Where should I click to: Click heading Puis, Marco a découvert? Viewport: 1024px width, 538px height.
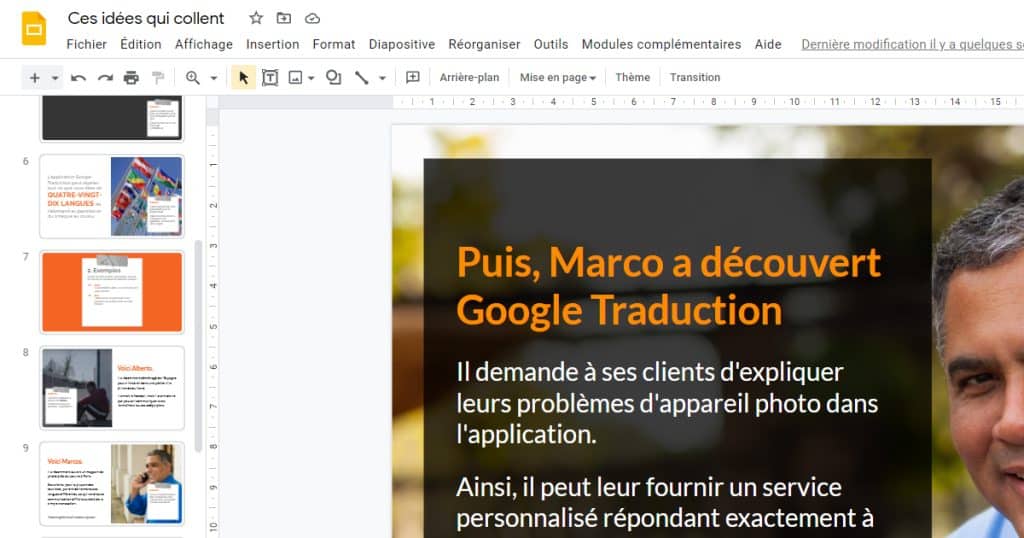pos(669,286)
